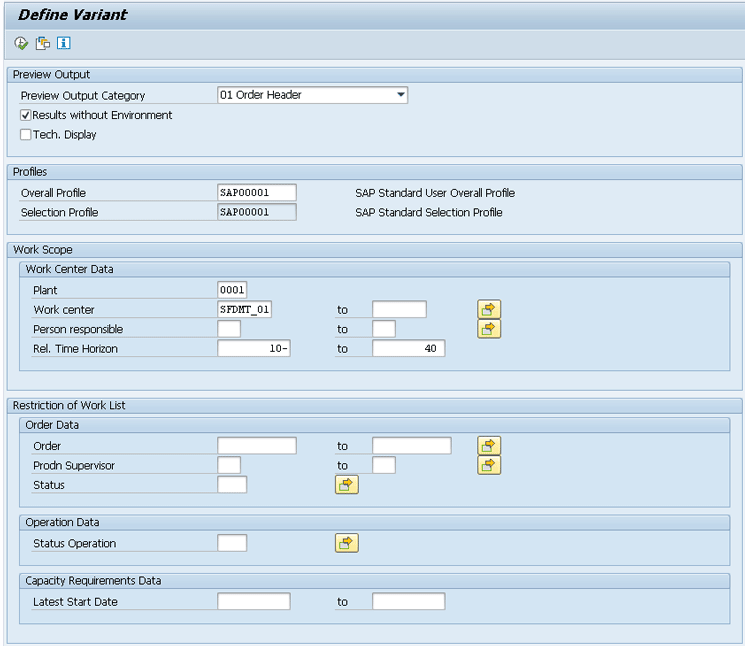Viewport: 745px width, 646px height.
Task: Click the Get Variant icon in toolbar
Action: point(43,43)
